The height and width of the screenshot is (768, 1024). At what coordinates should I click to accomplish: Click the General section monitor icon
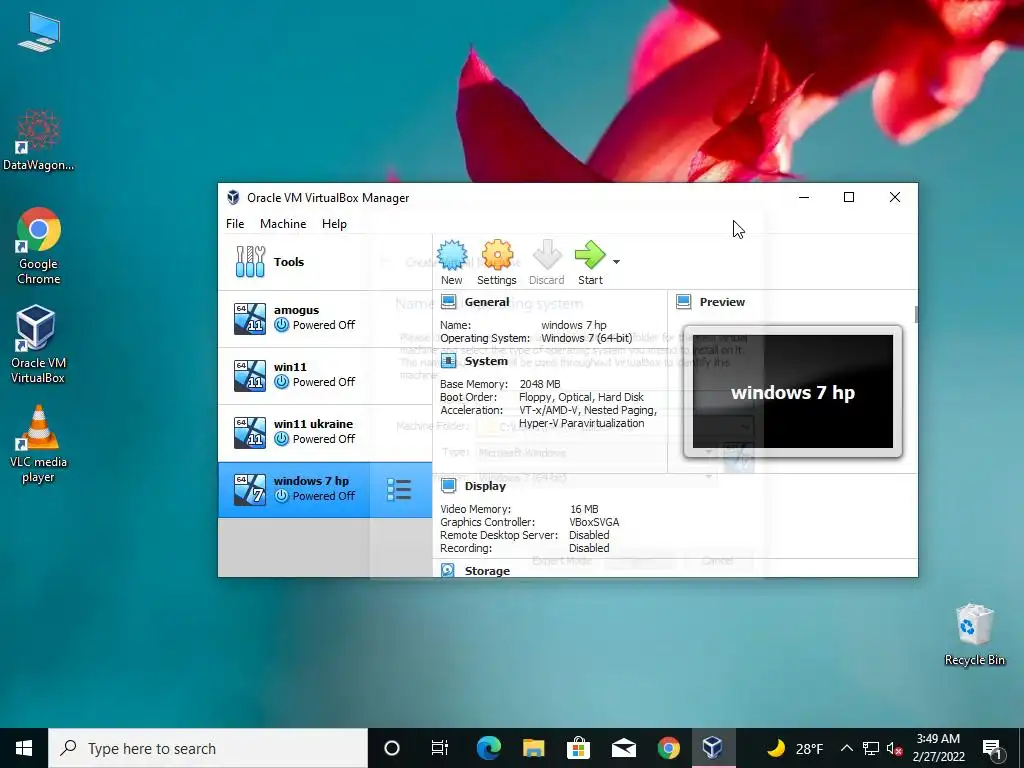coord(449,302)
